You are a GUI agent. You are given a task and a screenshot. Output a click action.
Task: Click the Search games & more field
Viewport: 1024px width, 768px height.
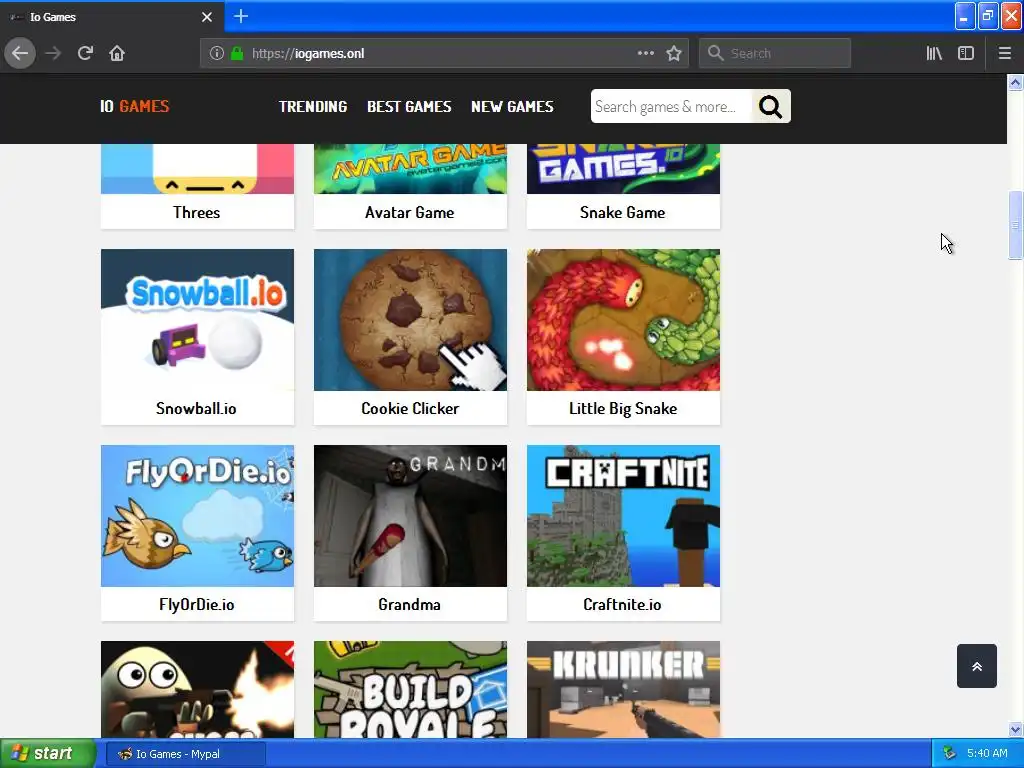(x=671, y=106)
